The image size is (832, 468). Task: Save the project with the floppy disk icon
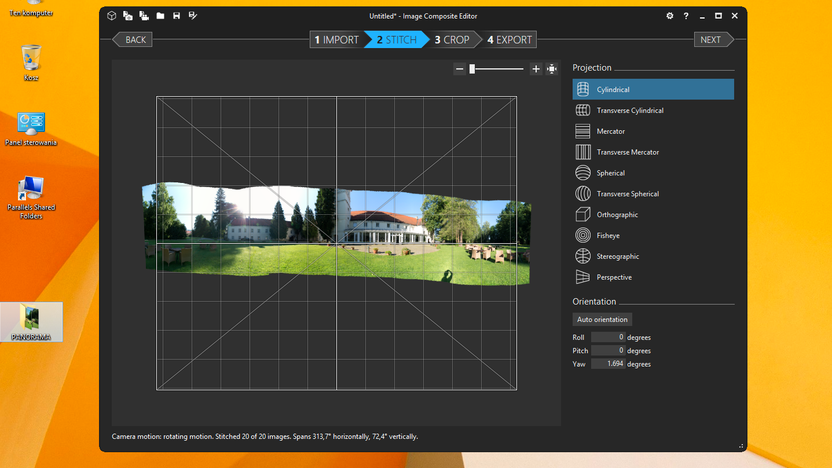tap(176, 16)
